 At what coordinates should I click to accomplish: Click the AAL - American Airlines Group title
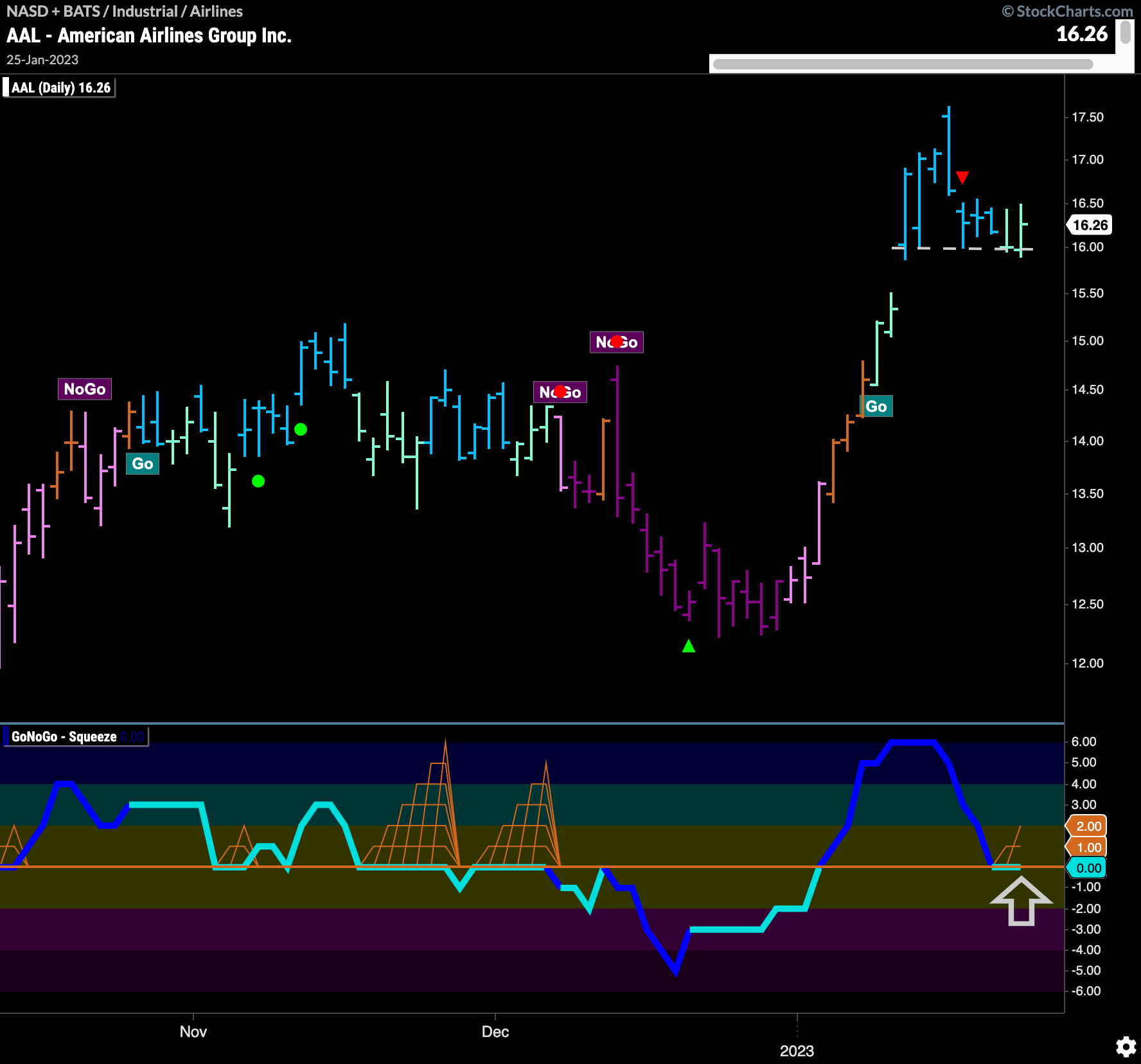click(149, 35)
